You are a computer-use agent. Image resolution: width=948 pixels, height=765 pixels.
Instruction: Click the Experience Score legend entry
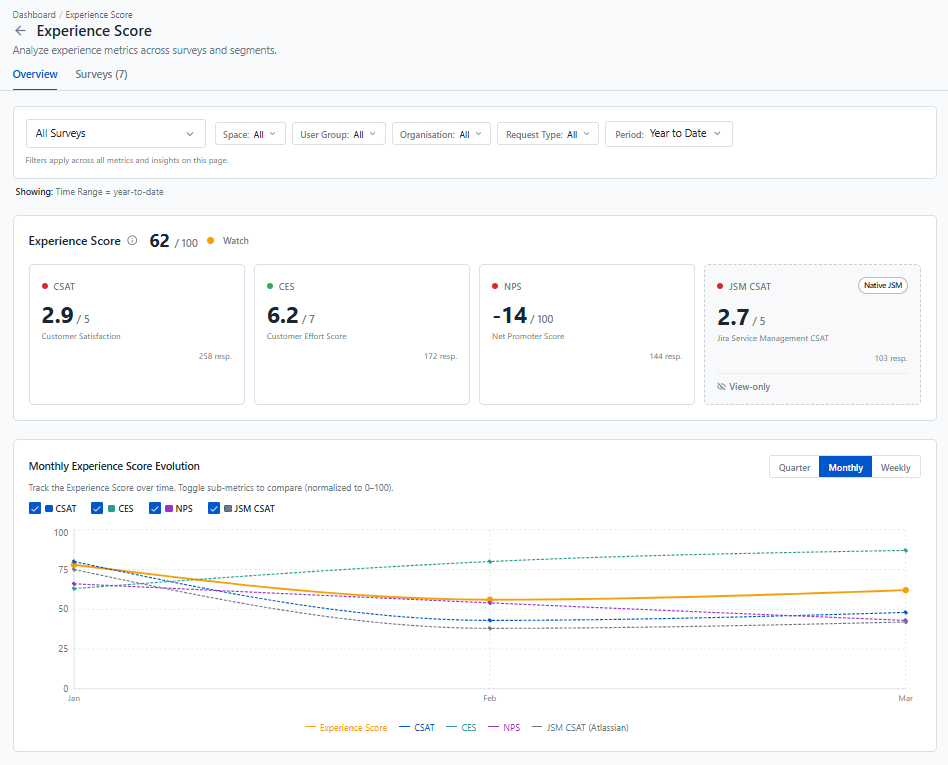[x=346, y=728]
